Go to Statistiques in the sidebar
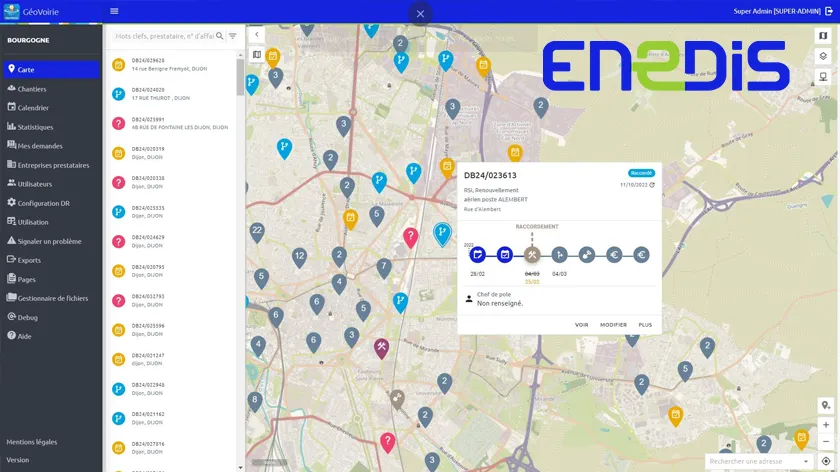This screenshot has width=840, height=472. (35, 127)
